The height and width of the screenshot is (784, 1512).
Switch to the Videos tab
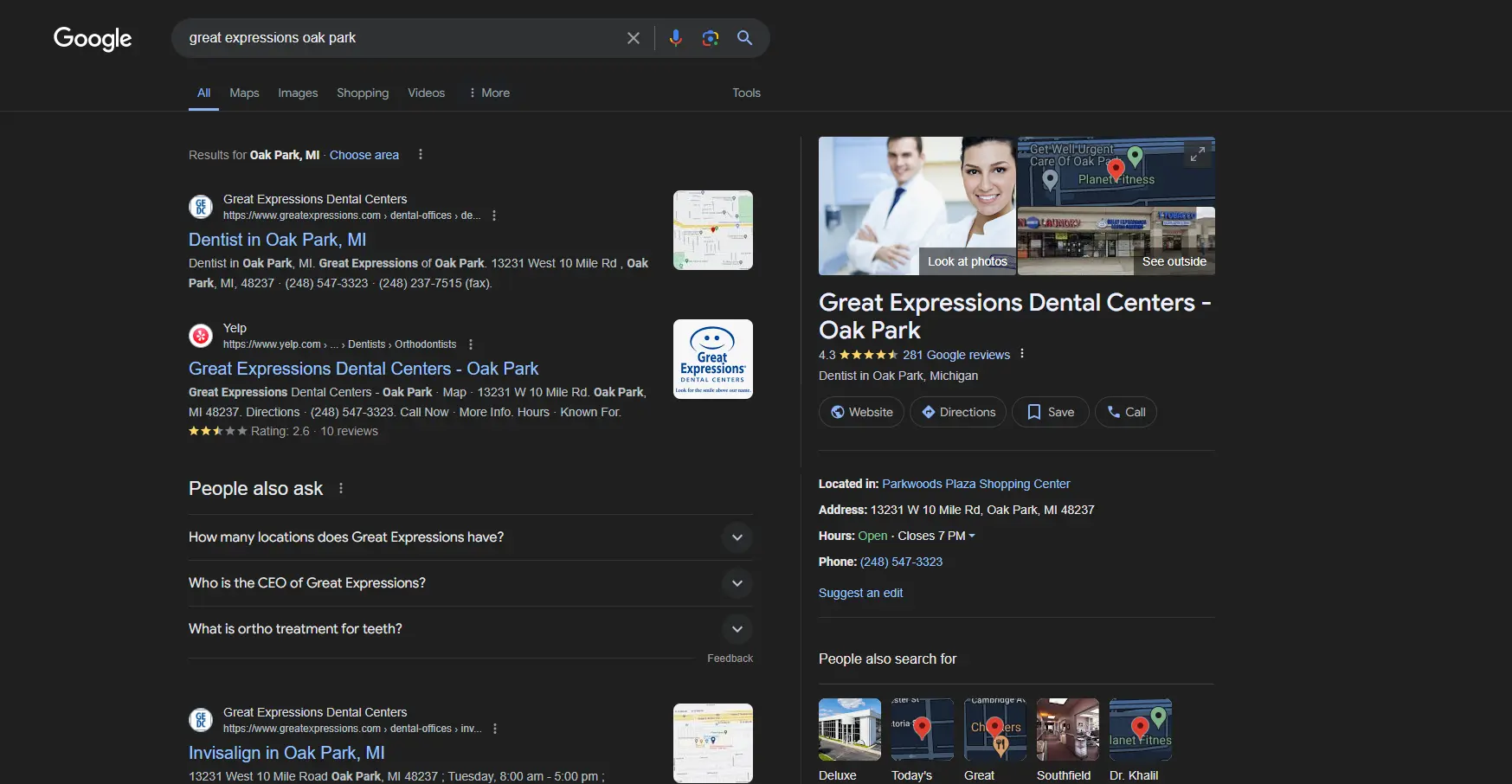point(427,93)
